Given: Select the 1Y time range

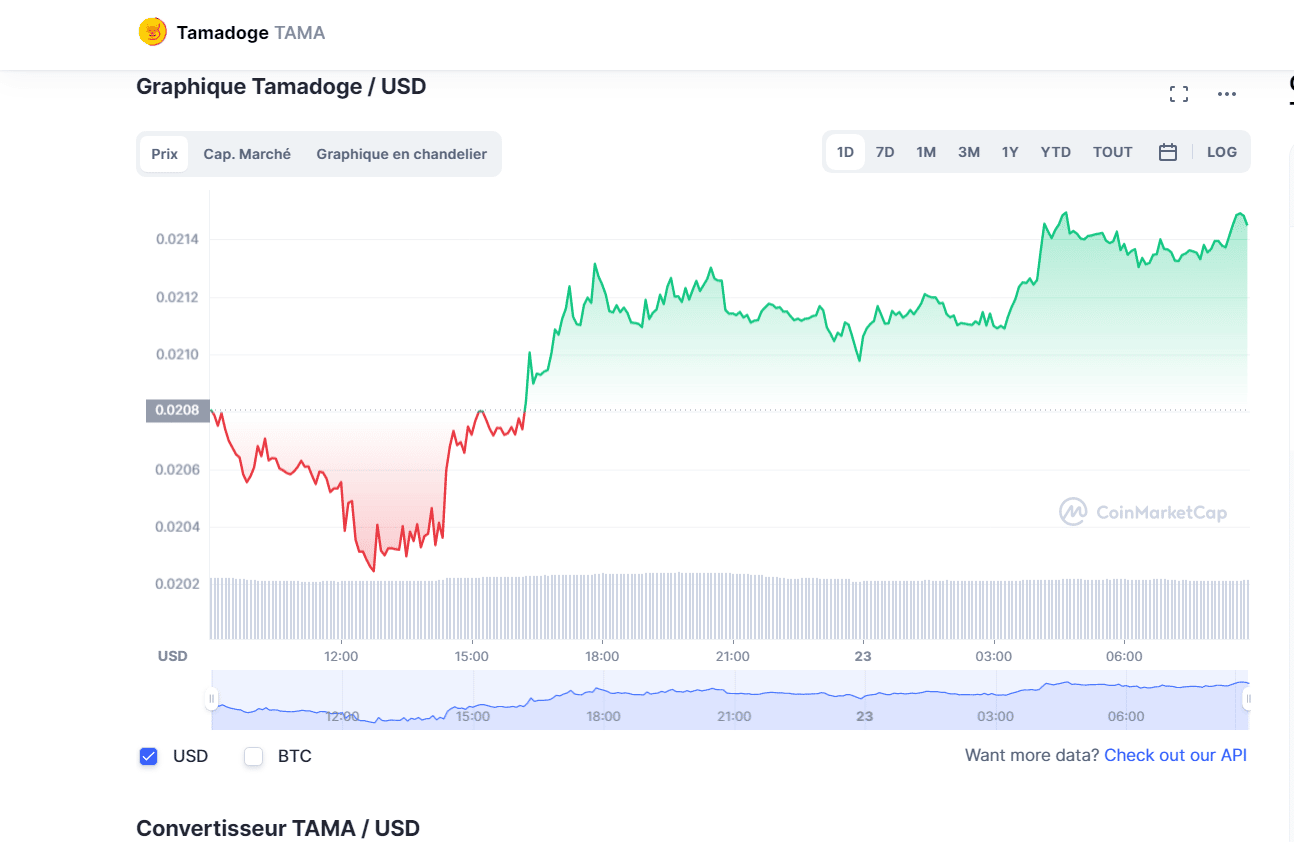Looking at the screenshot, I should tap(1010, 152).
